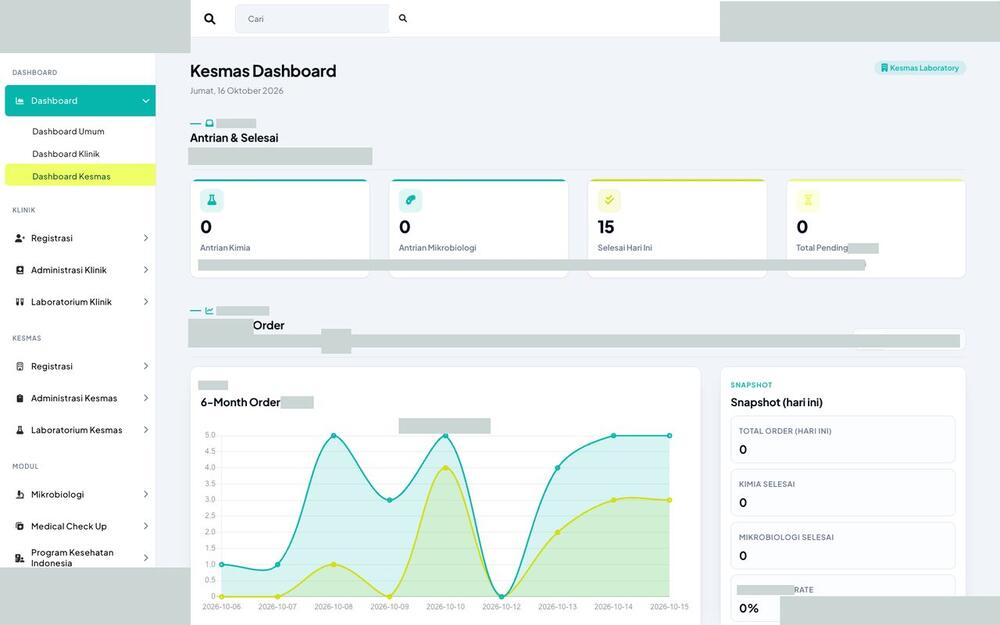
Task: Click the Mikrobiologi microscope icon
Action: click(x=20, y=494)
